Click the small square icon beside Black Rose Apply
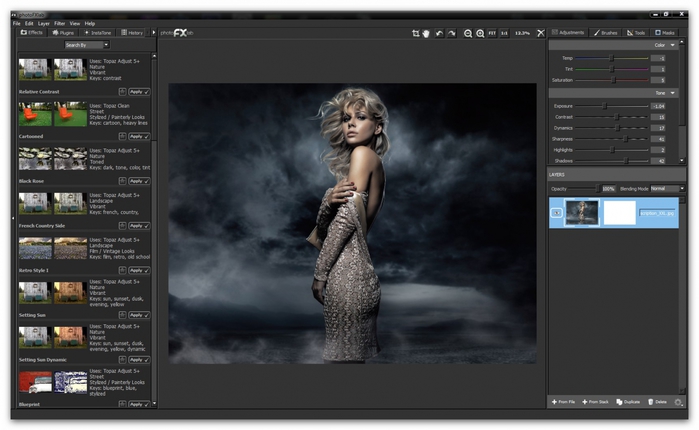699x430 pixels. tap(122, 181)
